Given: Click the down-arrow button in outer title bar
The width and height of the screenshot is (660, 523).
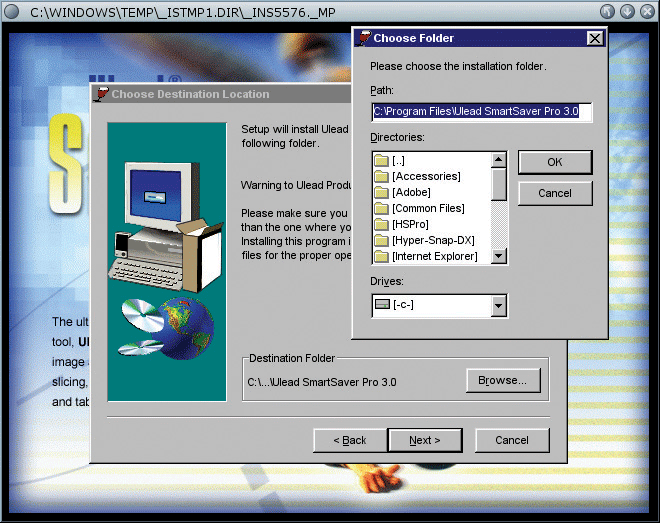Looking at the screenshot, I should click(x=627, y=11).
